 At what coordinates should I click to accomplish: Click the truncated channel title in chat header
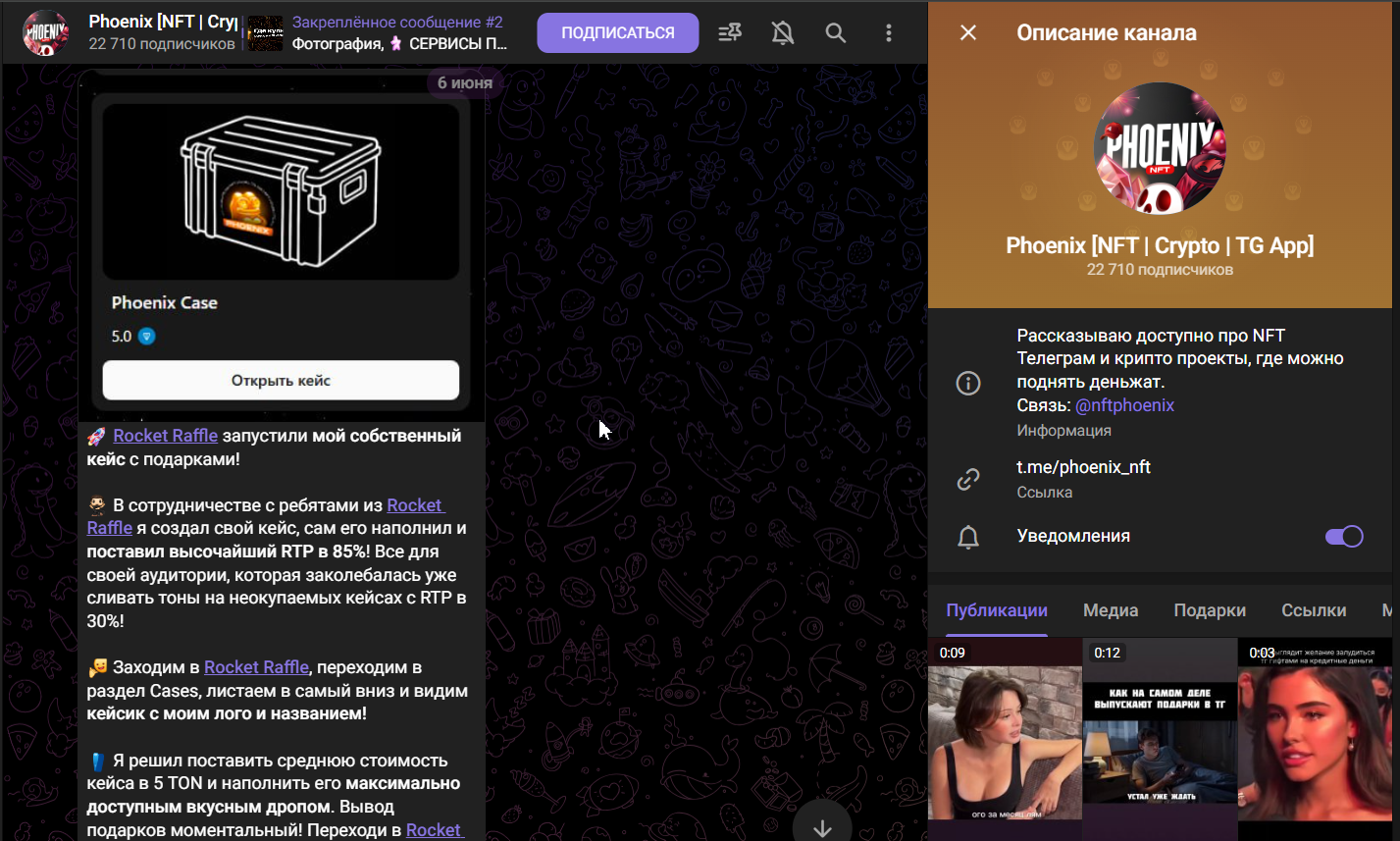(x=163, y=22)
